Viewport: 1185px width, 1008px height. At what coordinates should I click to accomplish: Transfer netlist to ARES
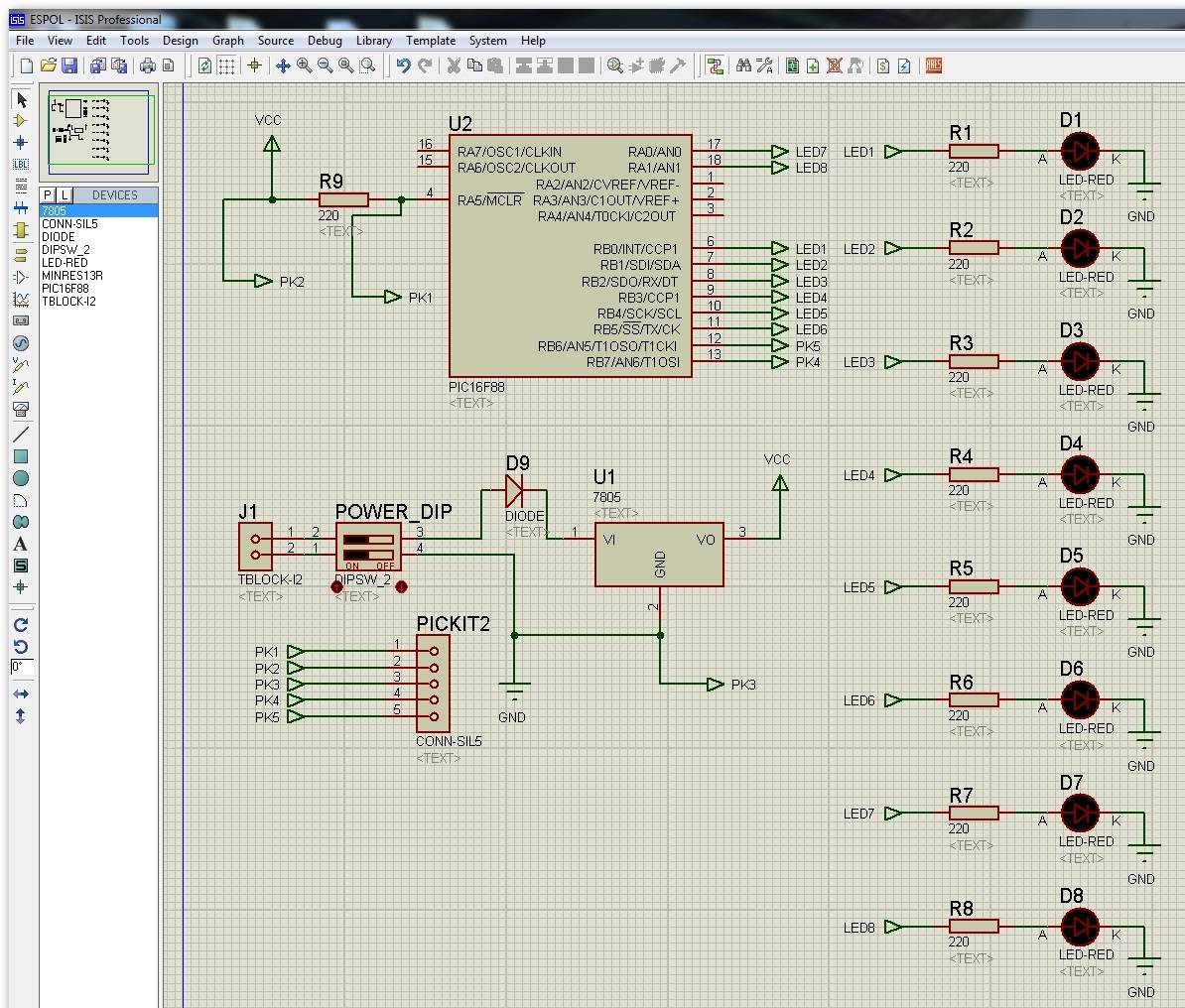(x=934, y=65)
